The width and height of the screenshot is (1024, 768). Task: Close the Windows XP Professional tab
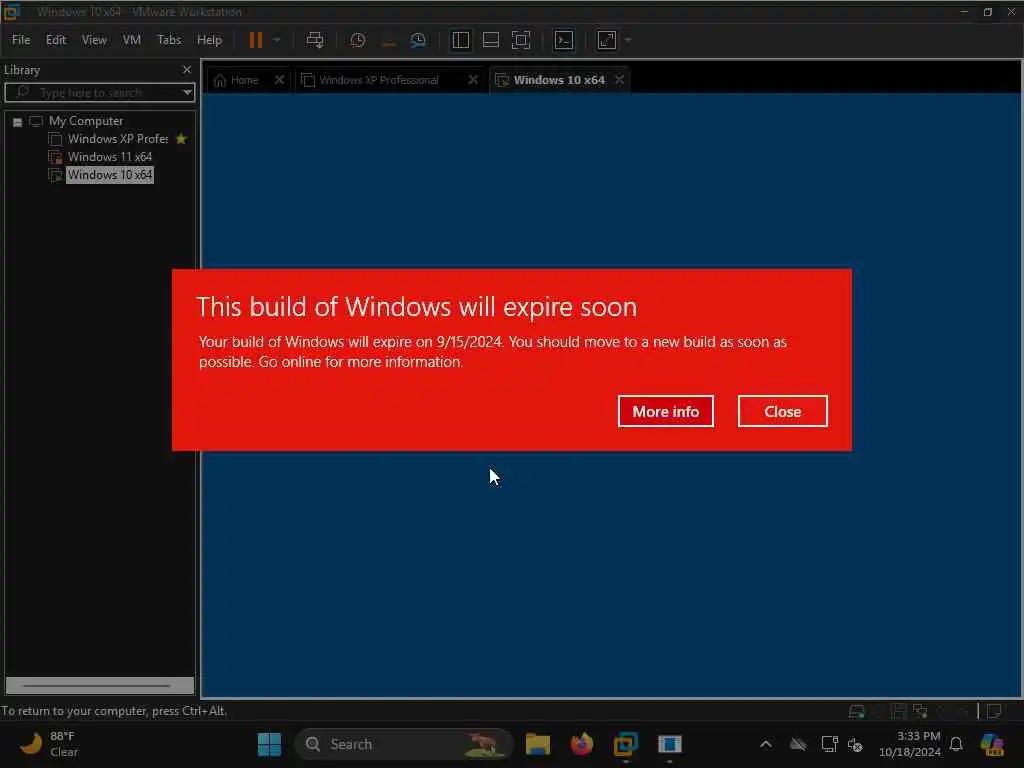(x=473, y=80)
